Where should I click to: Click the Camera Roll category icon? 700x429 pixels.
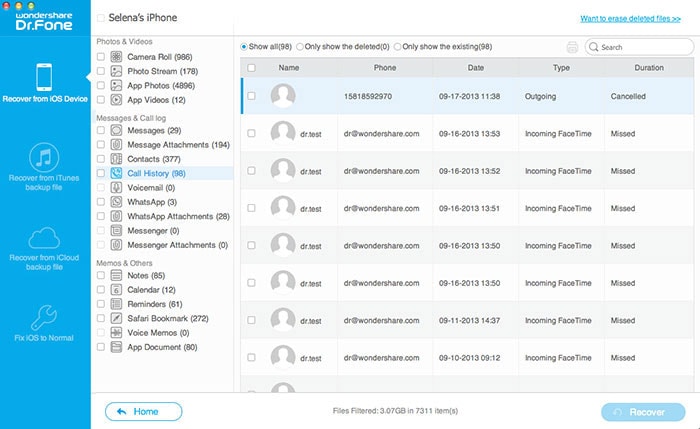point(116,57)
